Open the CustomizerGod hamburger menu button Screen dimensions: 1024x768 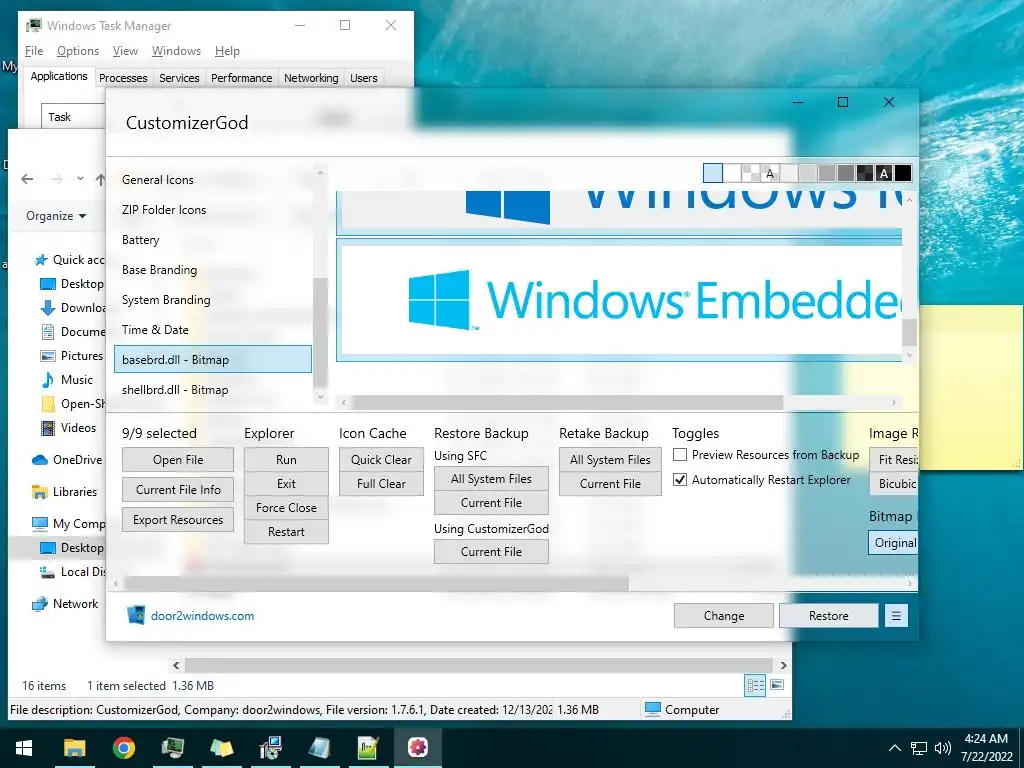896,615
